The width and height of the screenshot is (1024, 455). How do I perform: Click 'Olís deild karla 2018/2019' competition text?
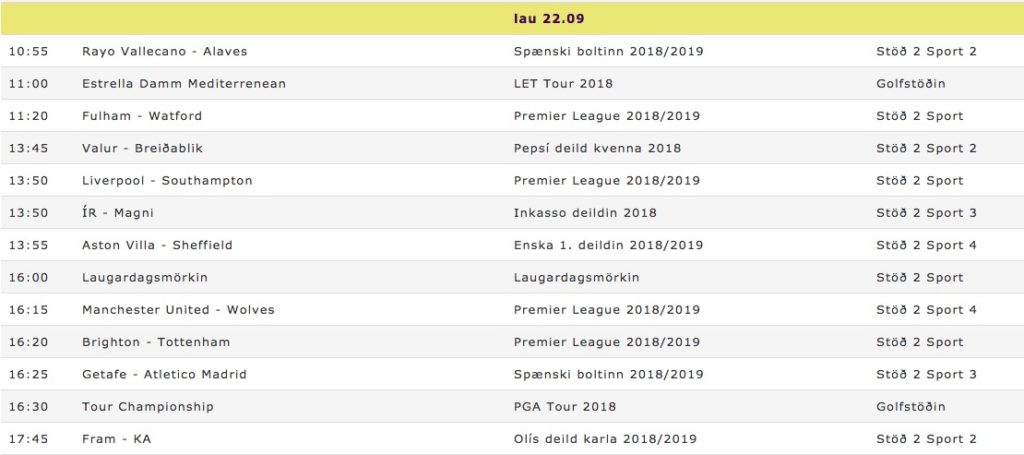pos(605,439)
